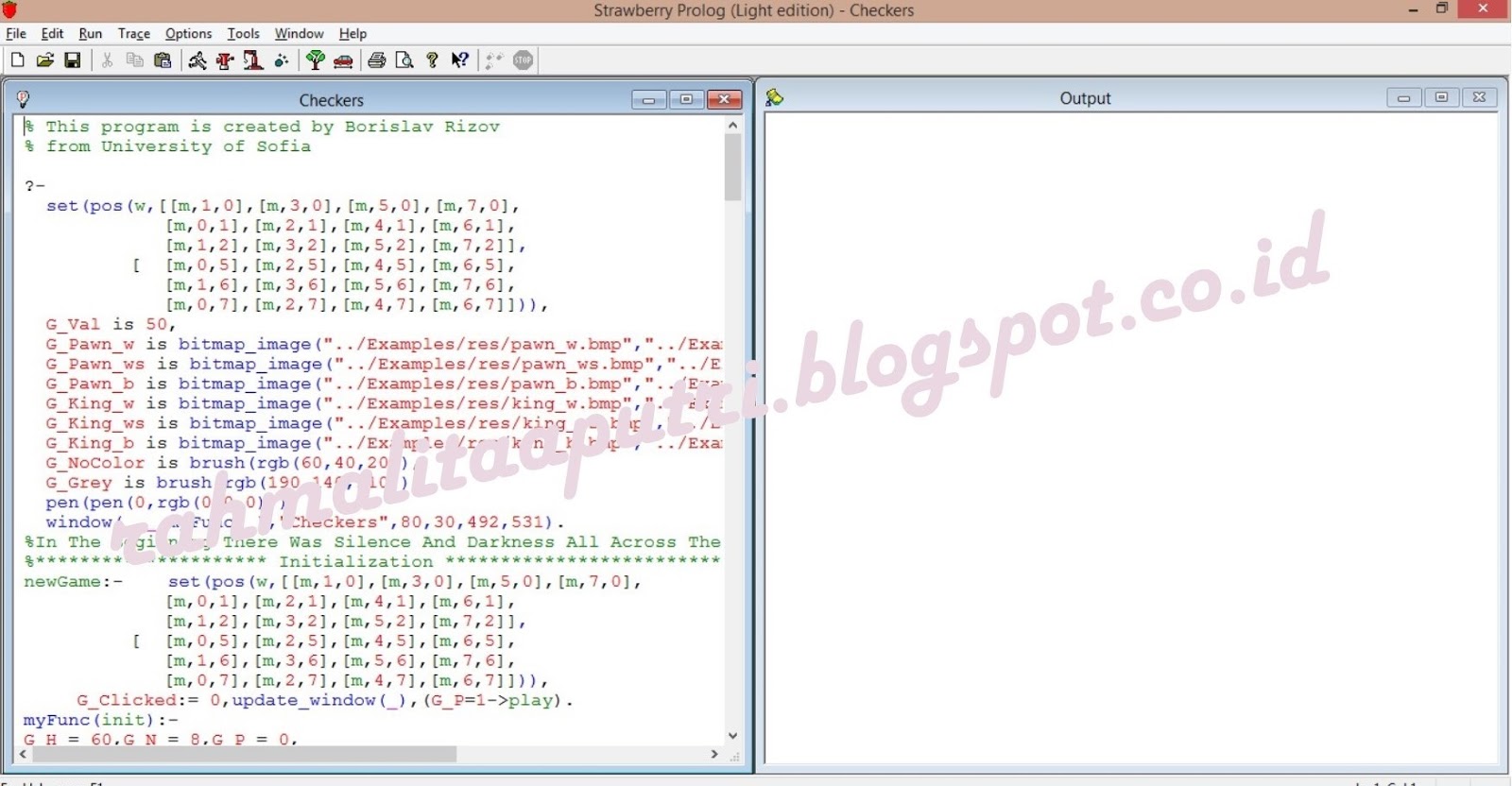Viewport: 1512px width, 786px height.
Task: Click the 'newGame:-' predicate text
Action: pos(73,582)
